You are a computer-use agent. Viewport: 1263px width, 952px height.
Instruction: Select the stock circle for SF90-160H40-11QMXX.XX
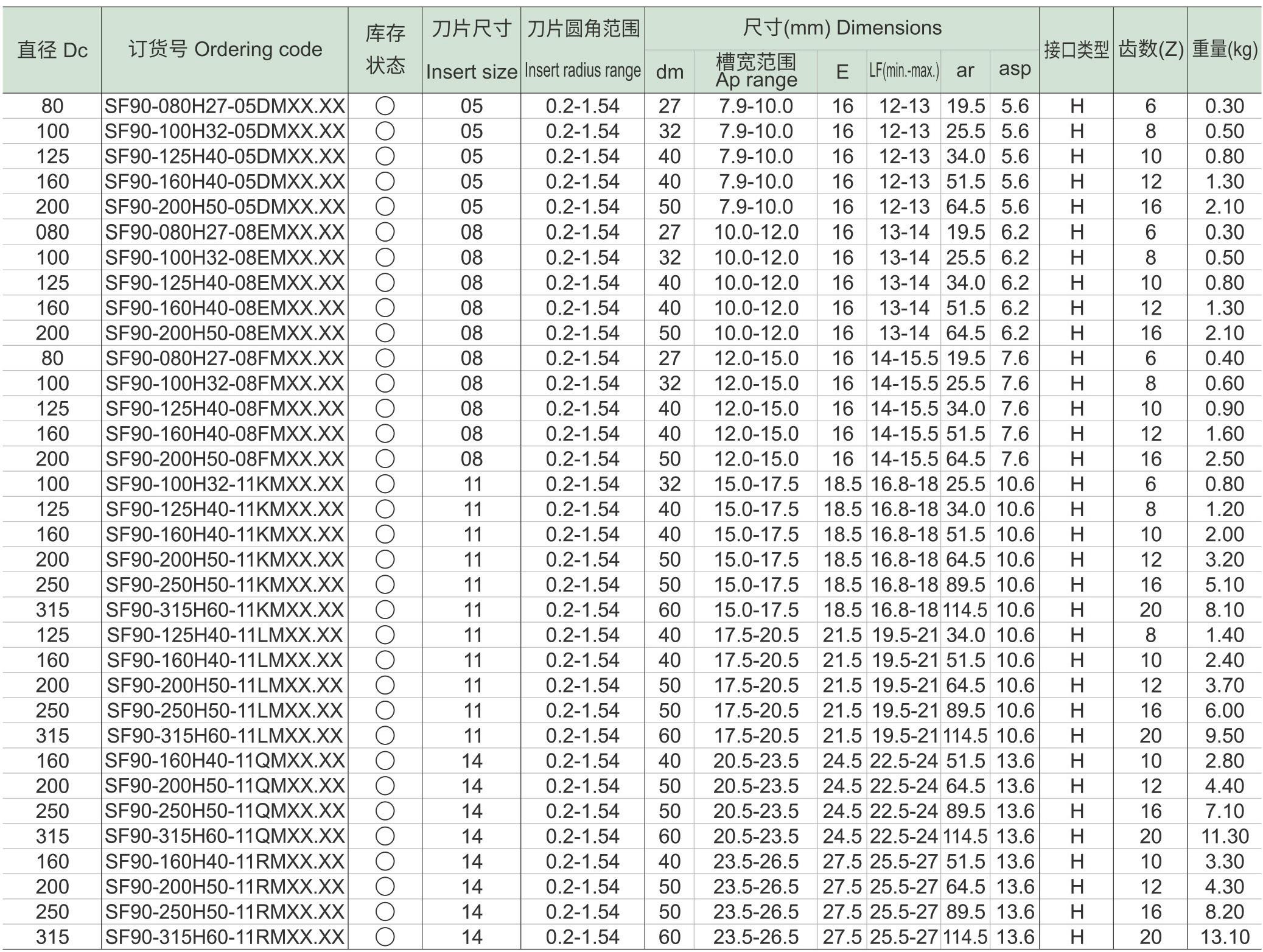coord(385,761)
